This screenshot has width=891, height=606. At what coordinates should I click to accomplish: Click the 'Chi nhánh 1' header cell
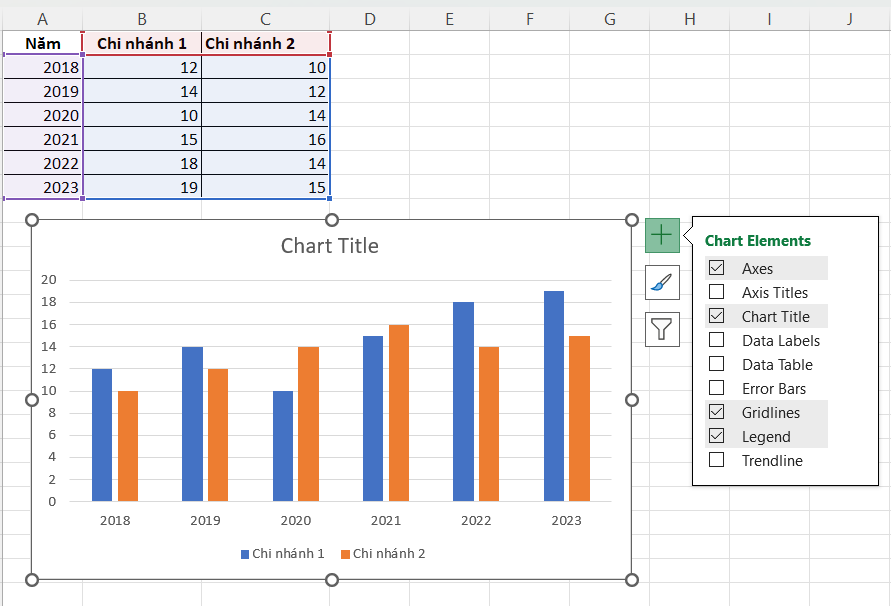pos(142,43)
